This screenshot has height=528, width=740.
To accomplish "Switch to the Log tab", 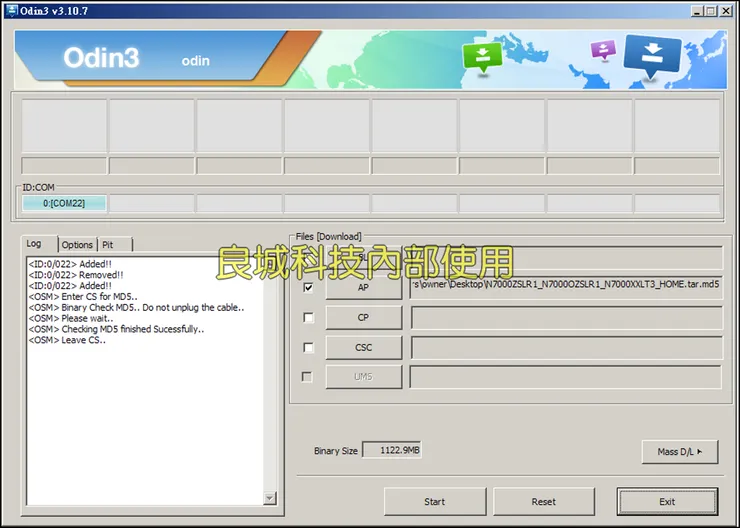I will coord(34,243).
